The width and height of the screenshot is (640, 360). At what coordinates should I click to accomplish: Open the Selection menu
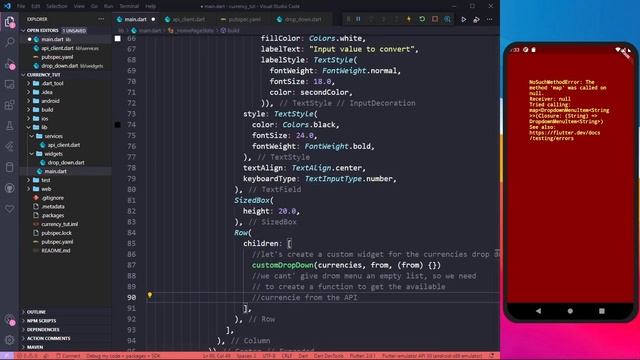click(x=57, y=6)
